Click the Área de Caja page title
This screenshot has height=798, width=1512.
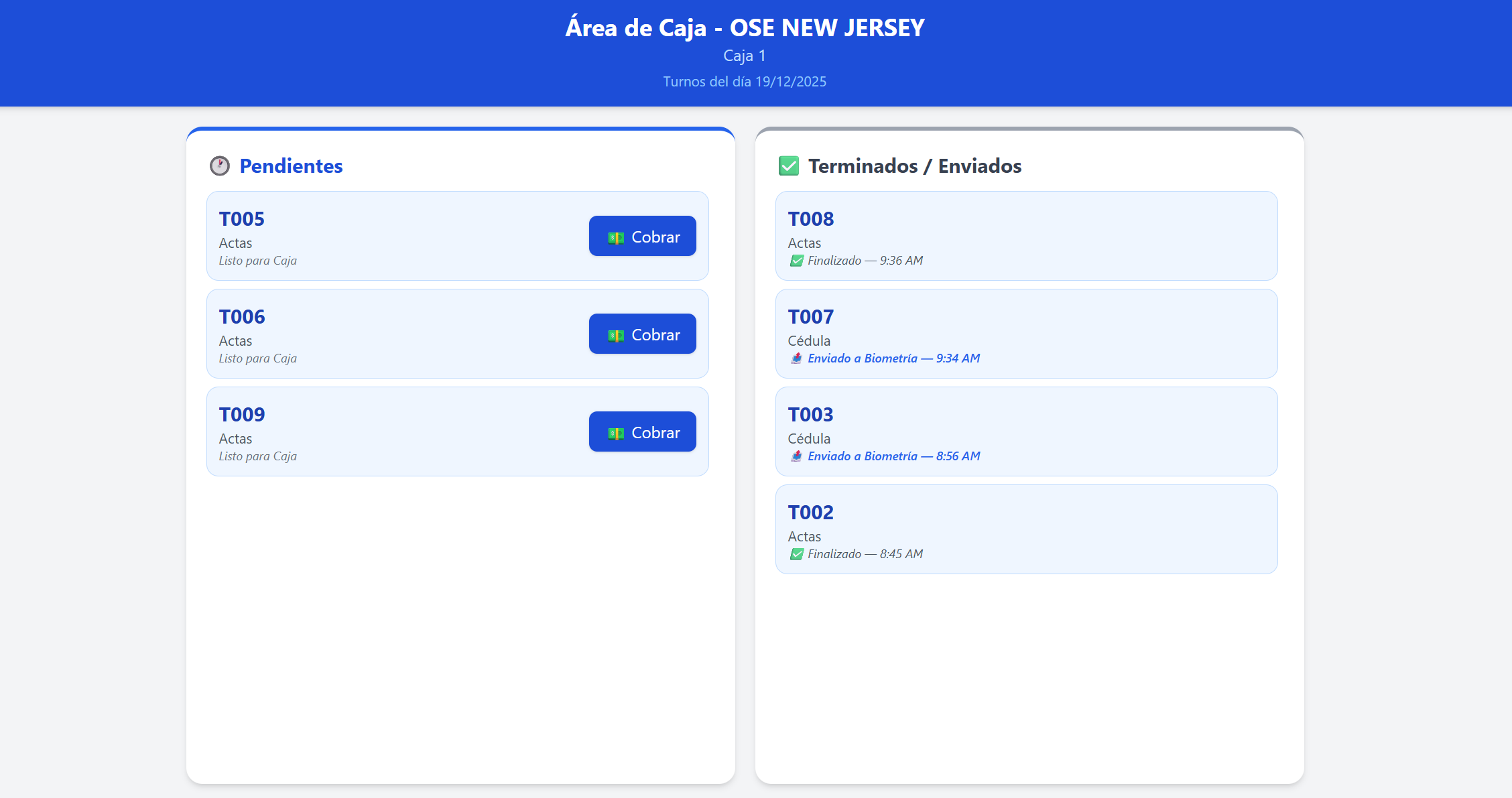click(745, 28)
